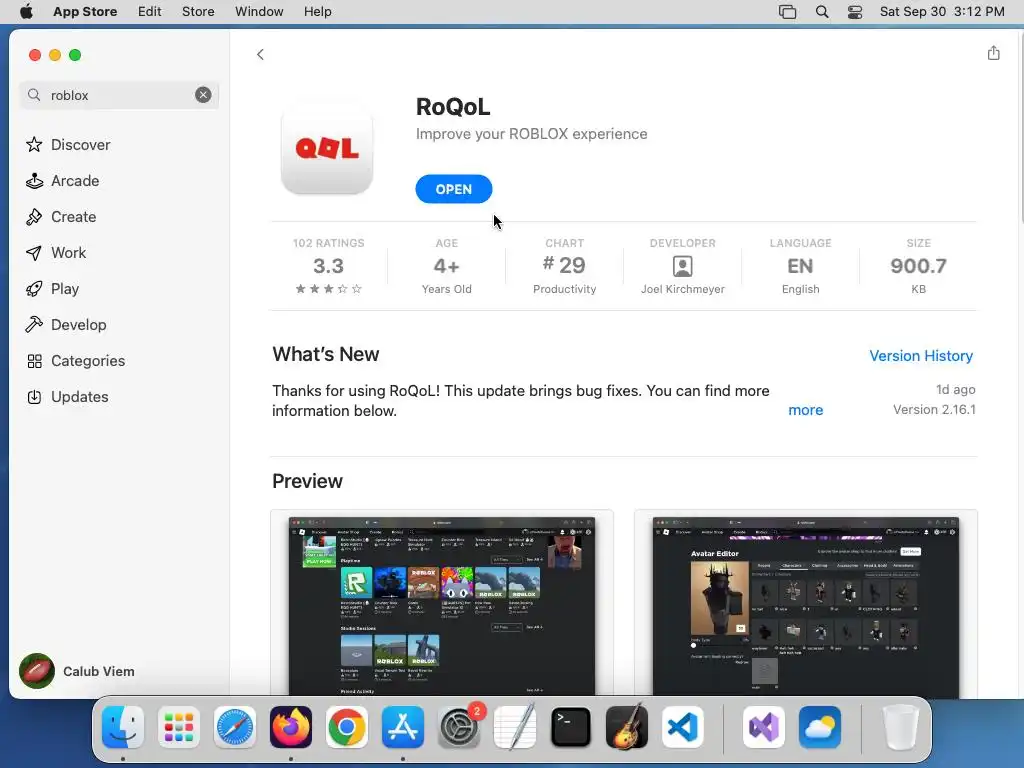Open Apple menu
1024x768 pixels.
coord(26,12)
